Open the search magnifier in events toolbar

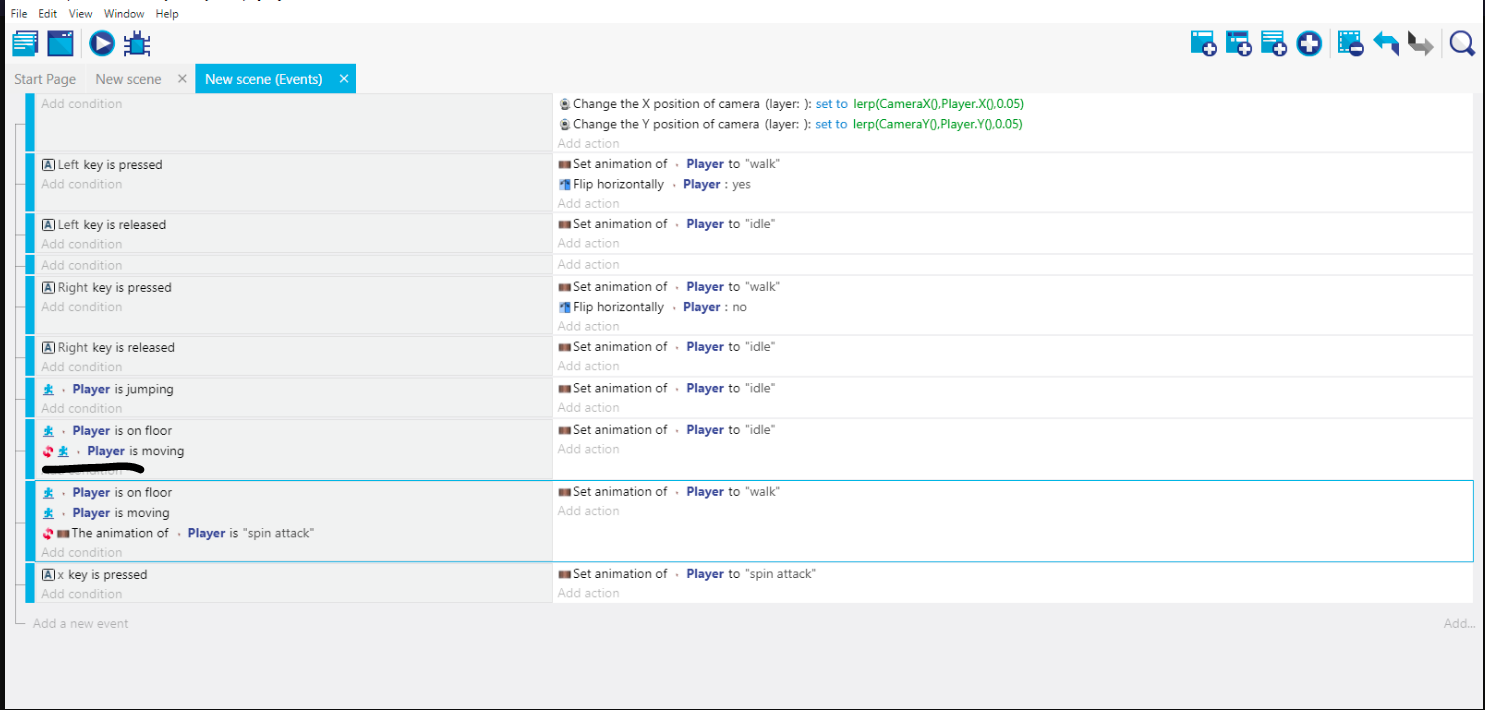coord(1462,44)
